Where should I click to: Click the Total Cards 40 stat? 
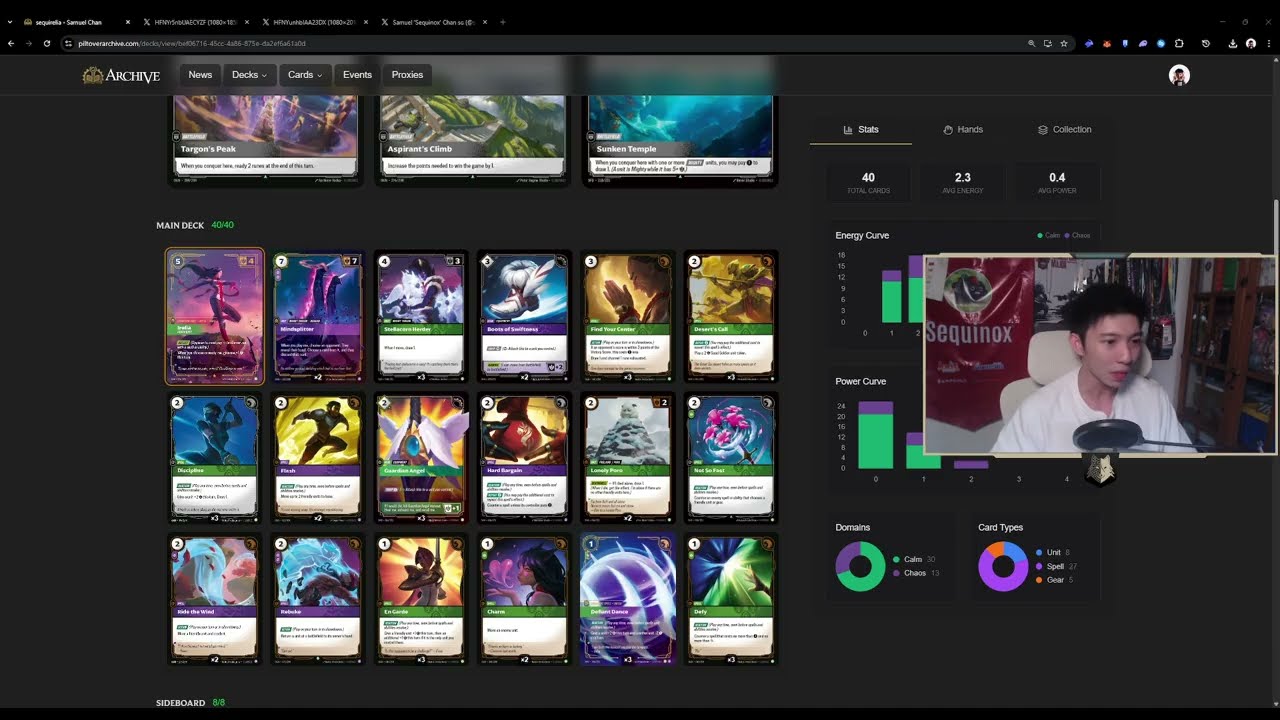tap(868, 182)
